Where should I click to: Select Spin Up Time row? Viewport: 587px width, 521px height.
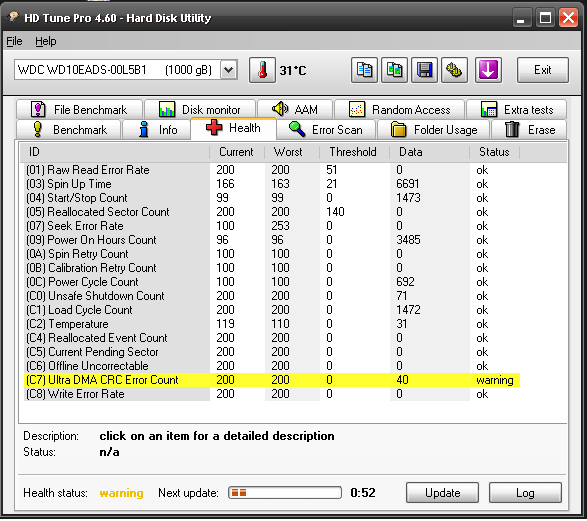coord(272,184)
